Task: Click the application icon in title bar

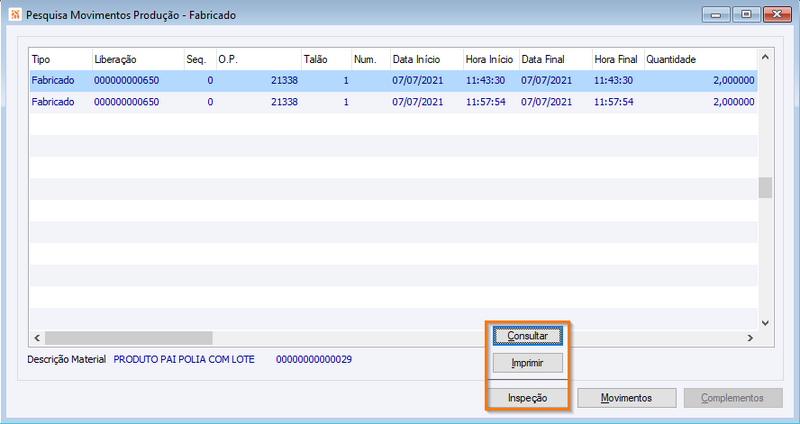Action: 15,14
